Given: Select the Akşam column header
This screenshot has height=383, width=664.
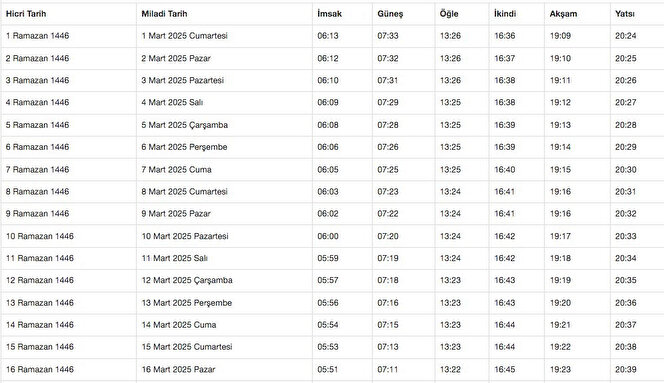Looking at the screenshot, I should [x=563, y=14].
